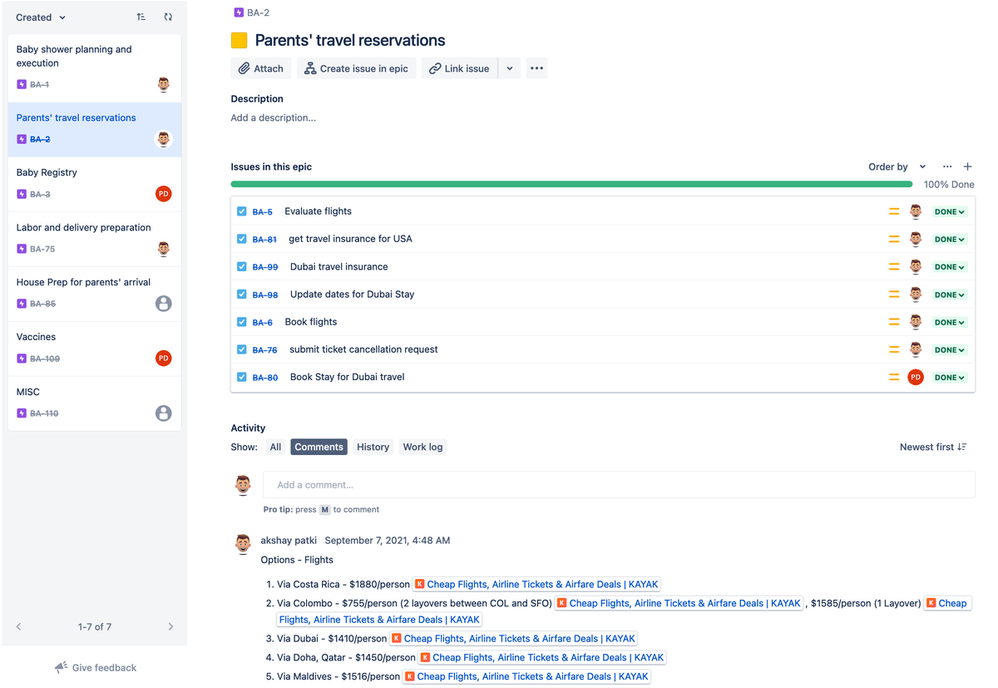Click the PD assignee avatar on BA-80
This screenshot has height=688, width=998.
pos(915,377)
